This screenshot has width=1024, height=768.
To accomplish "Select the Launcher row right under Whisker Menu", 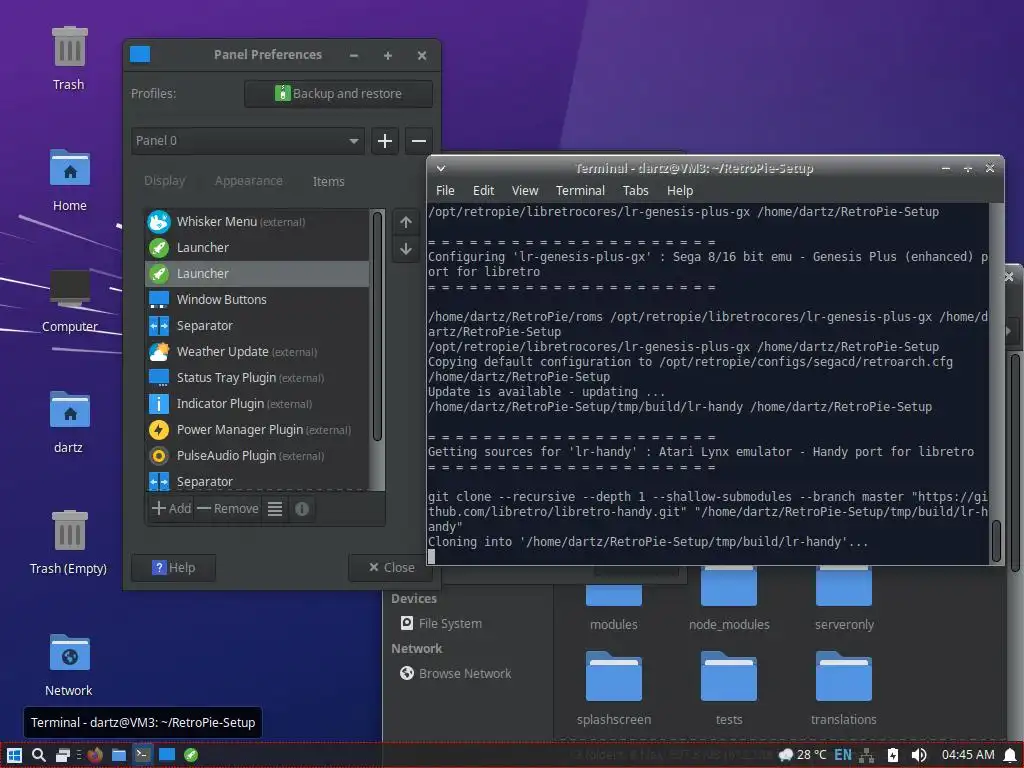I will tap(257, 248).
